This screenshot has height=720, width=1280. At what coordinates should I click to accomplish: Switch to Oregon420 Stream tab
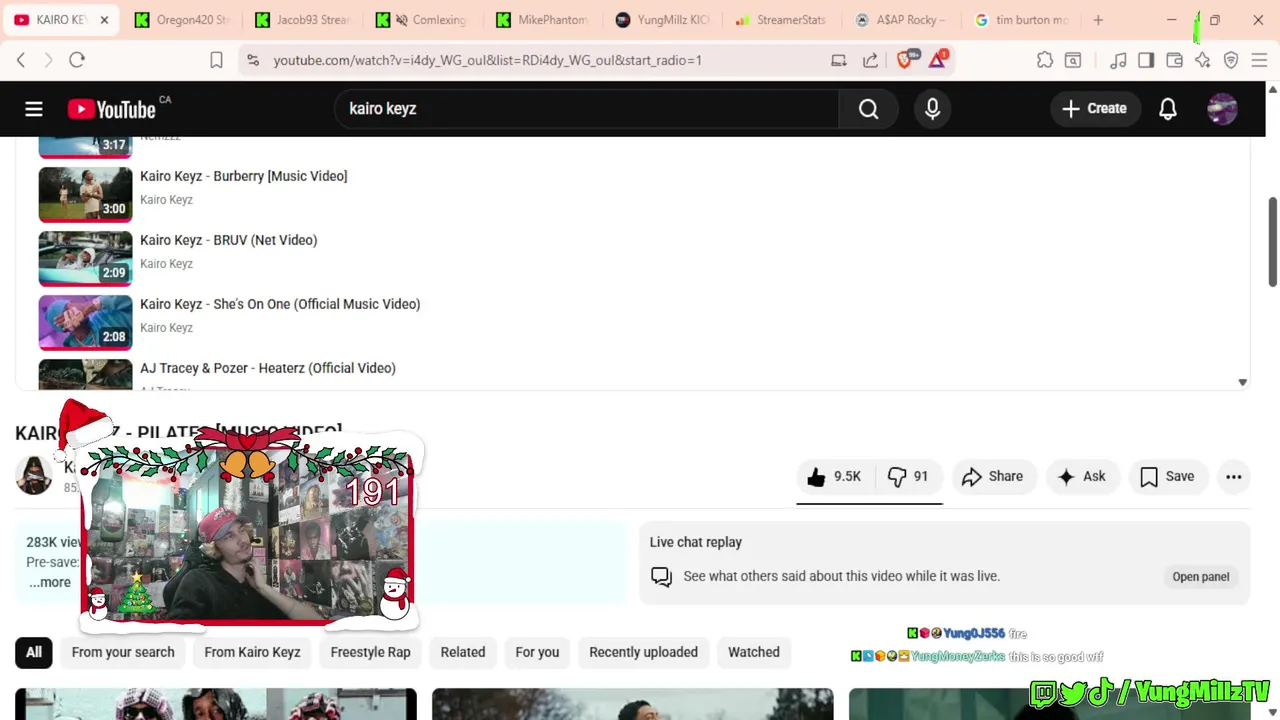tap(182, 20)
